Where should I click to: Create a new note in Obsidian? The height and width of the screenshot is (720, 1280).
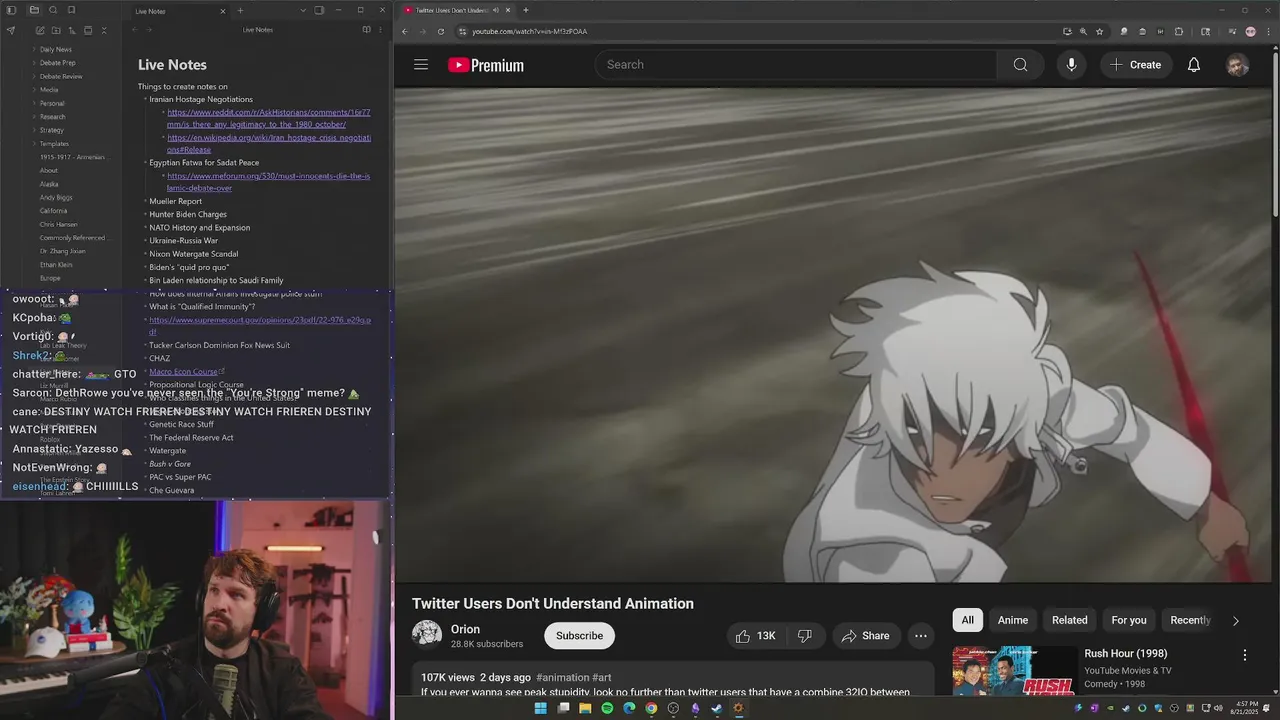coord(38,30)
